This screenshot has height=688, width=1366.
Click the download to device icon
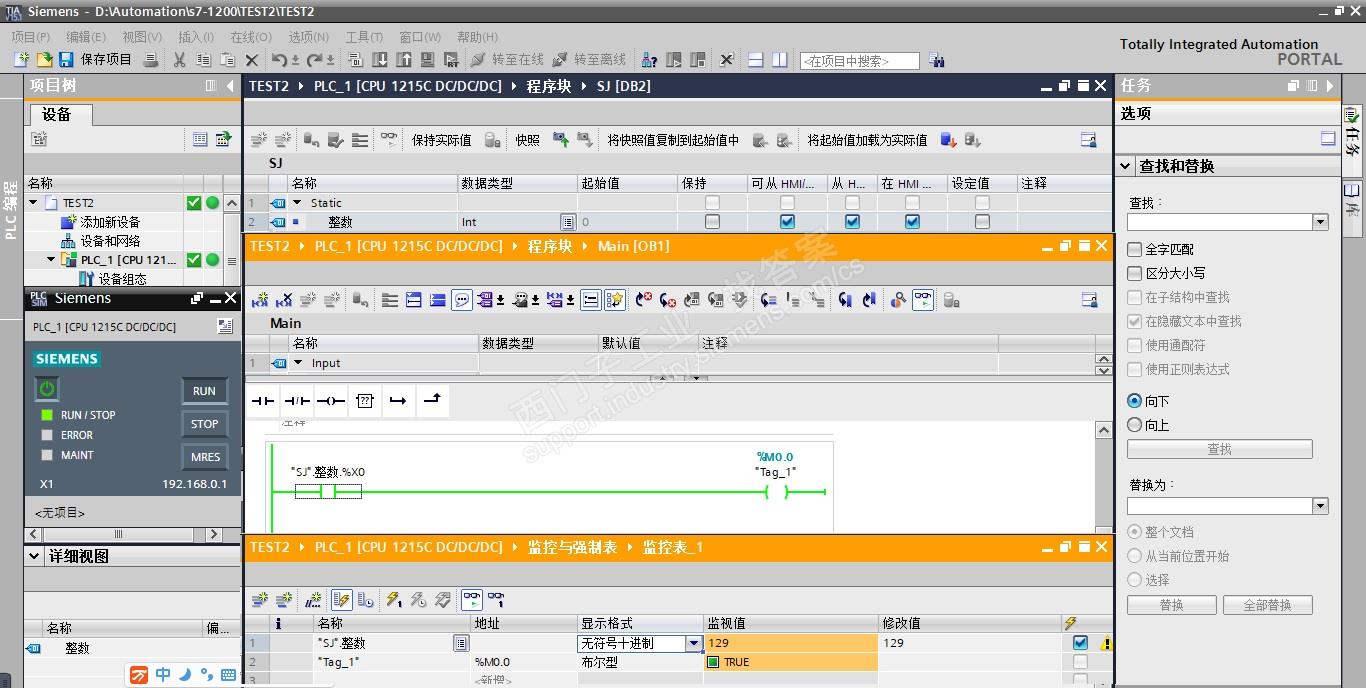coord(380,60)
